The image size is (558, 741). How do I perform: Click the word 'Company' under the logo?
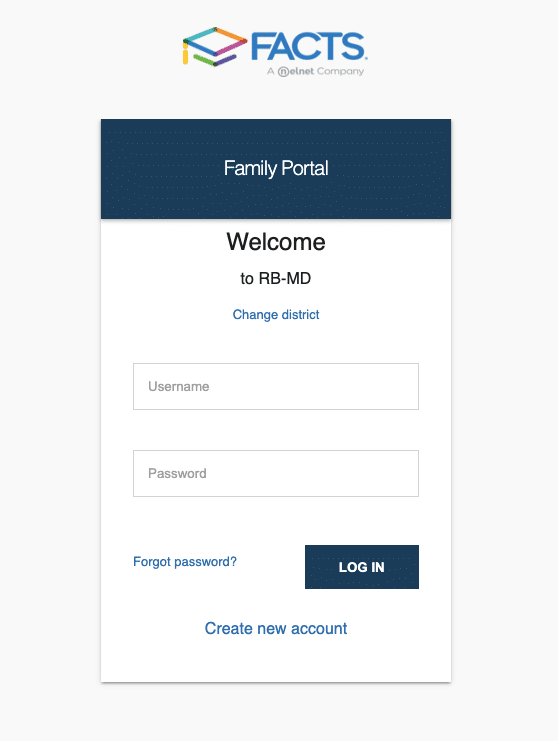(340, 72)
